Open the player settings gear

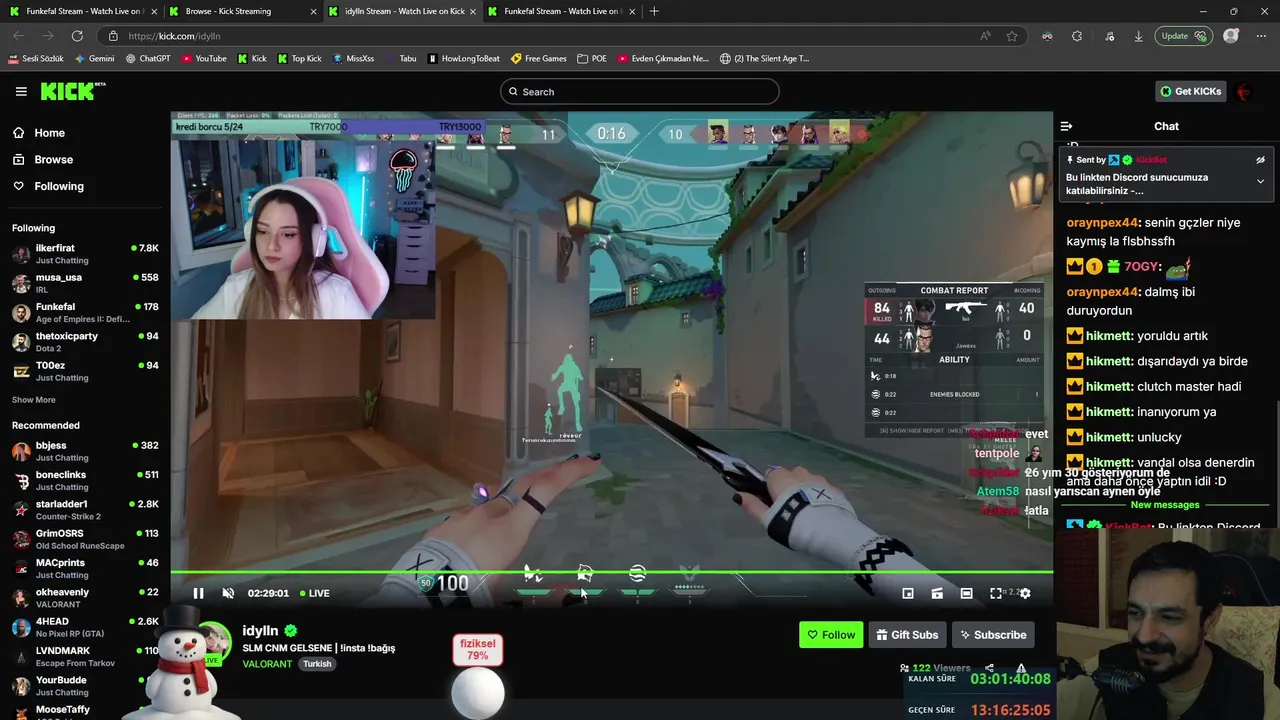tap(1025, 593)
